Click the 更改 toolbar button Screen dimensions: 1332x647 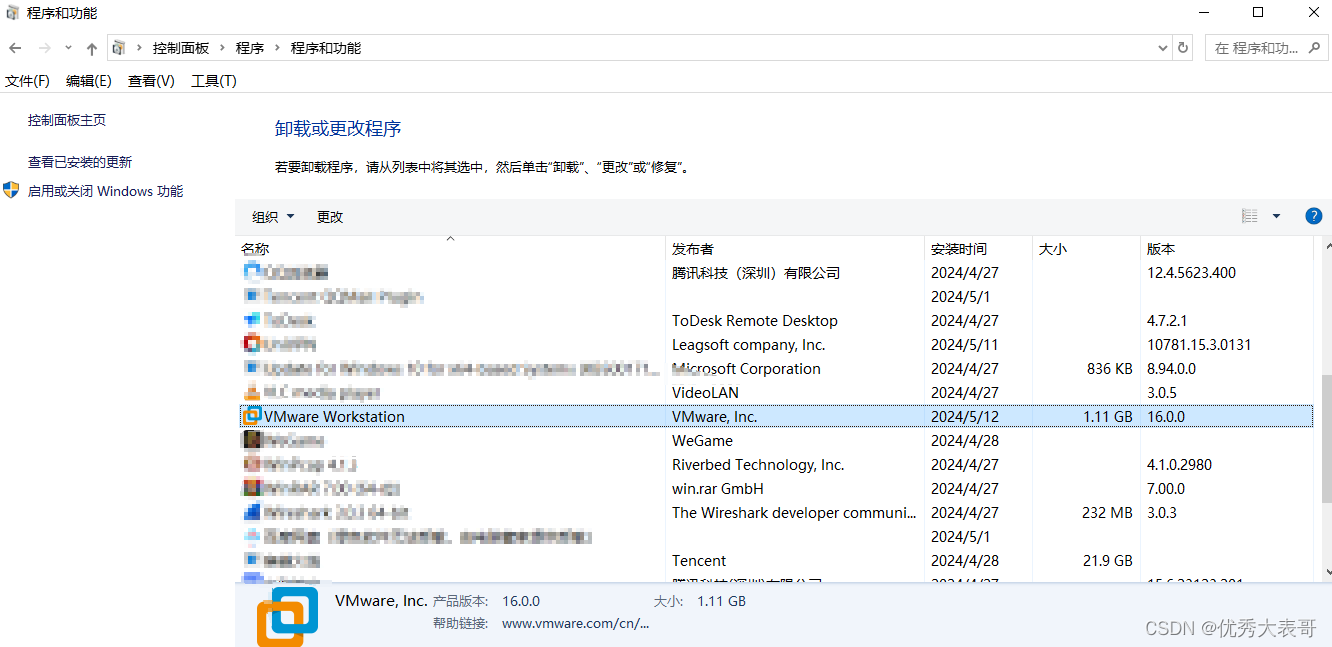[330, 217]
